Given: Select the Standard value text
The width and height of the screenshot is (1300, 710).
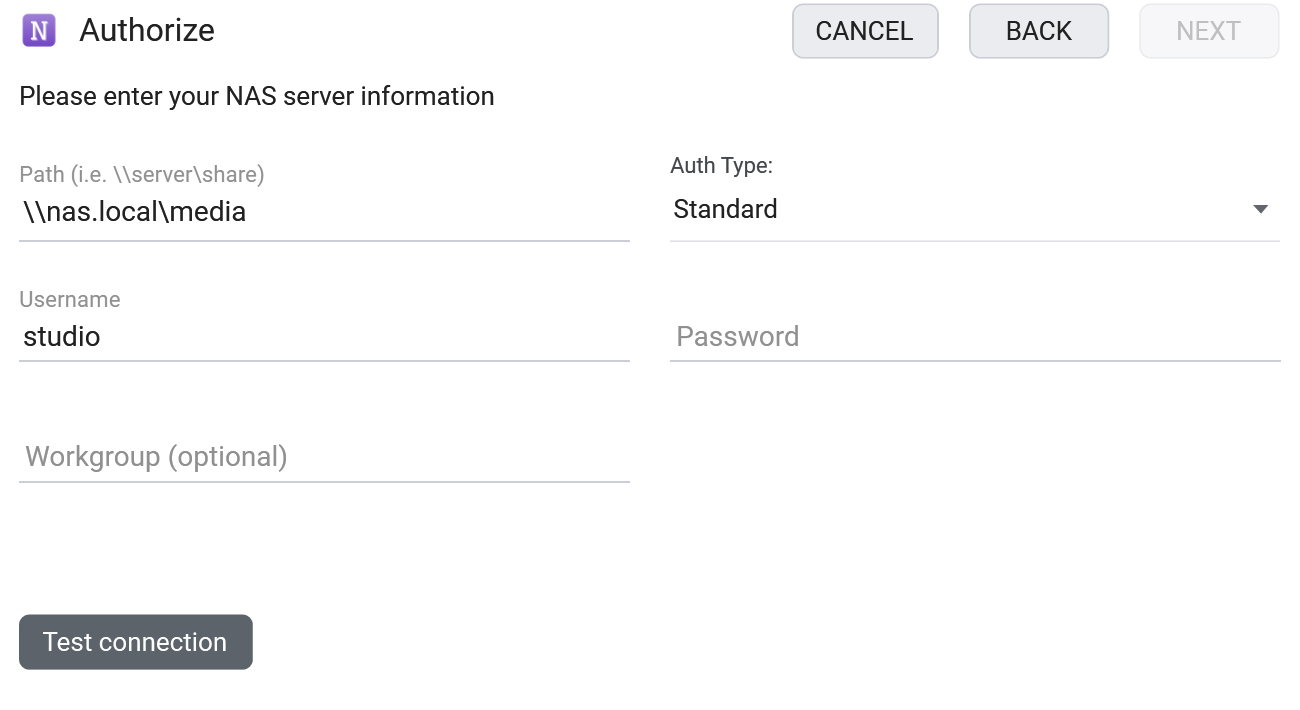Looking at the screenshot, I should click(x=726, y=209).
